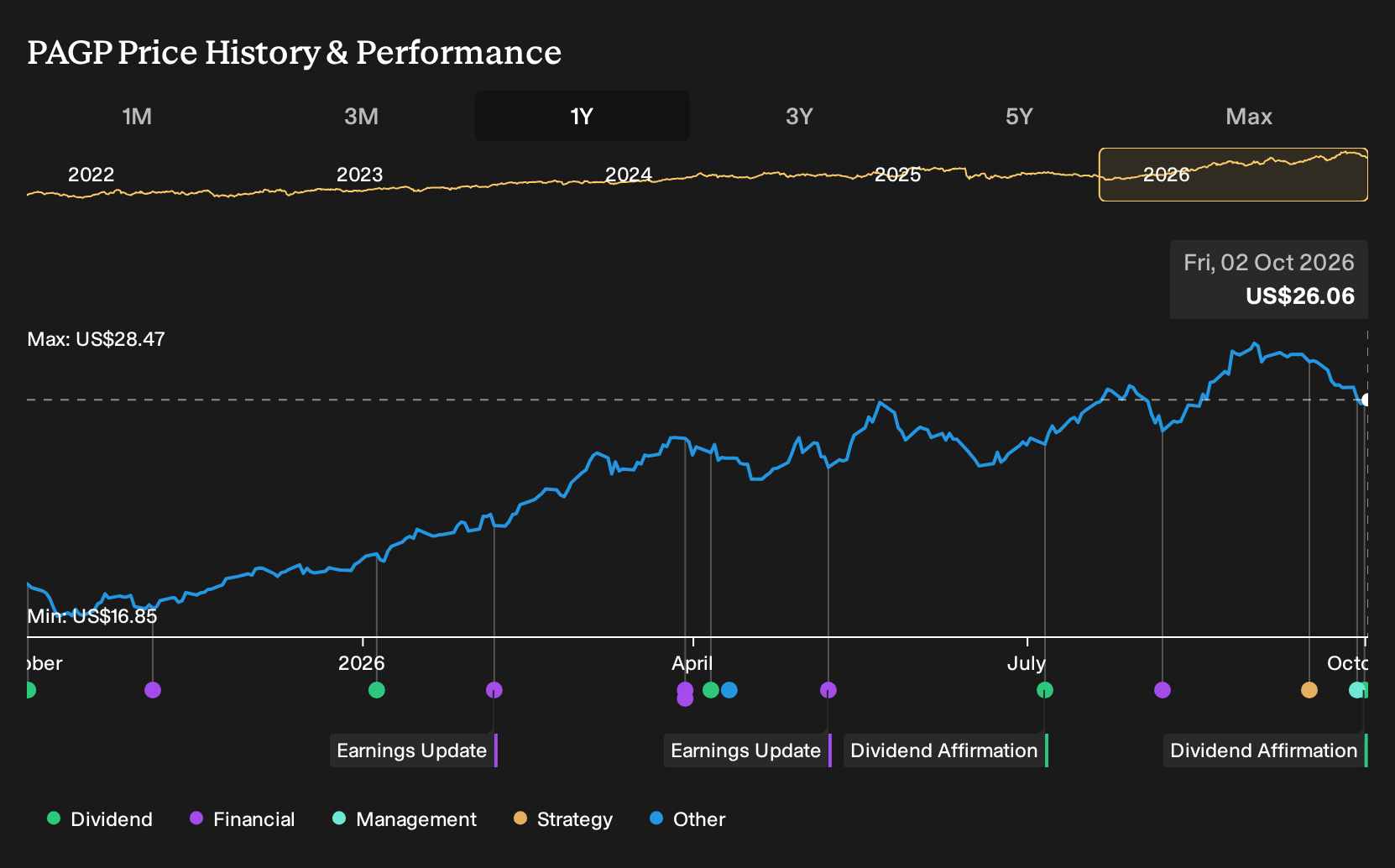Click the 'PAGP Price History & Performance' heading
This screenshot has height=868, width=1395.
[x=295, y=52]
